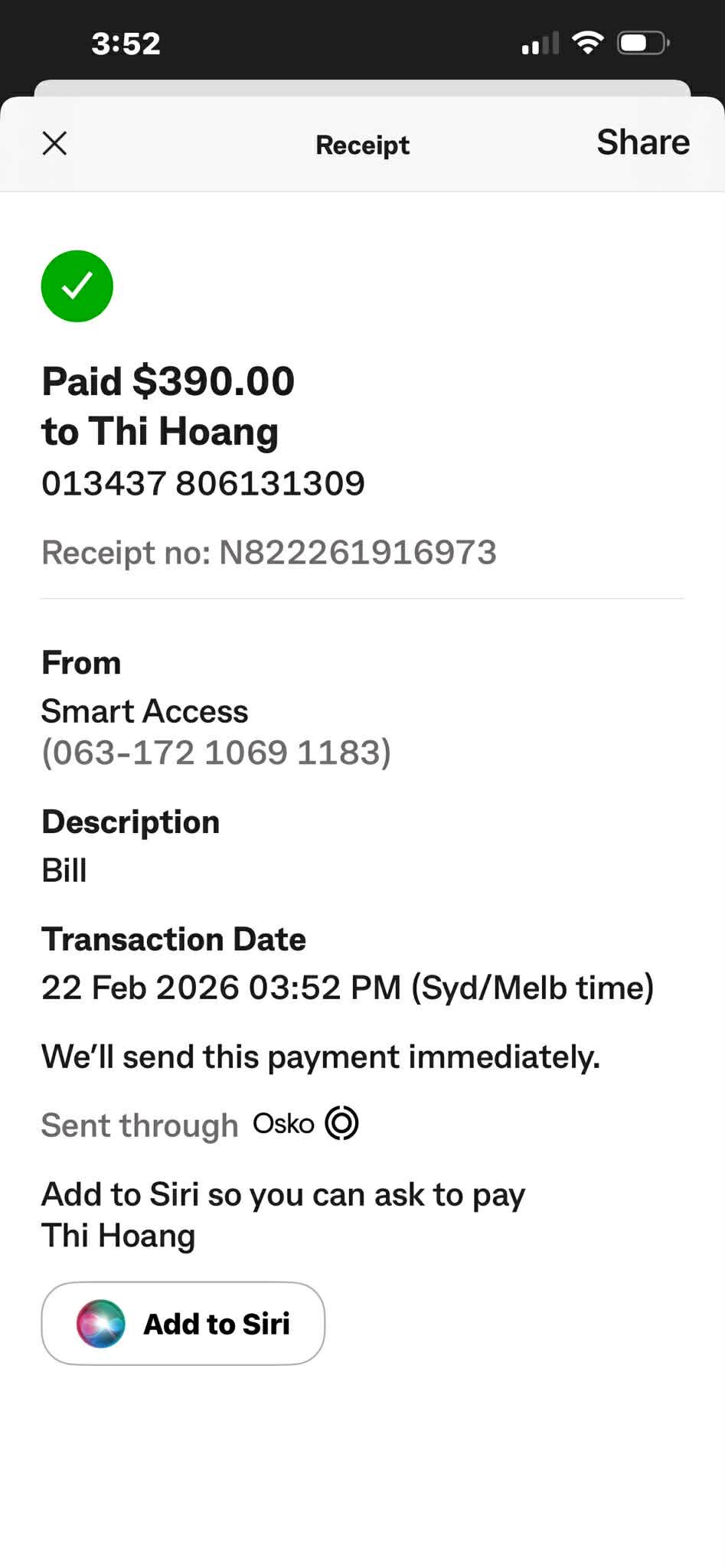Image resolution: width=725 pixels, height=1568 pixels.
Task: Tap the Wi-Fi status icon
Action: [588, 43]
